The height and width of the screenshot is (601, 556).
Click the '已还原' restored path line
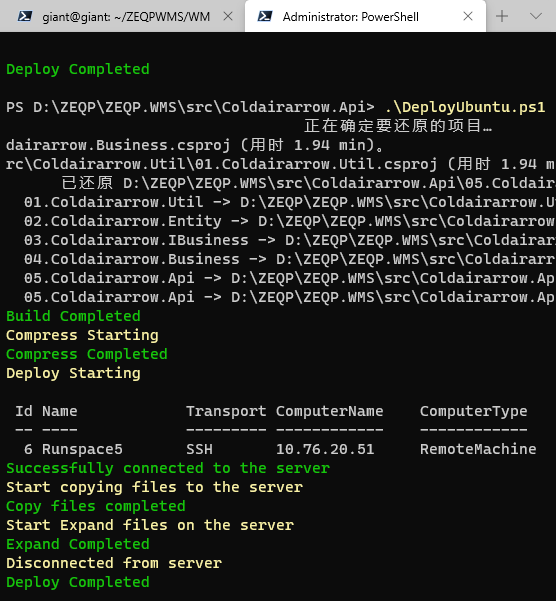pyautogui.click(x=308, y=183)
